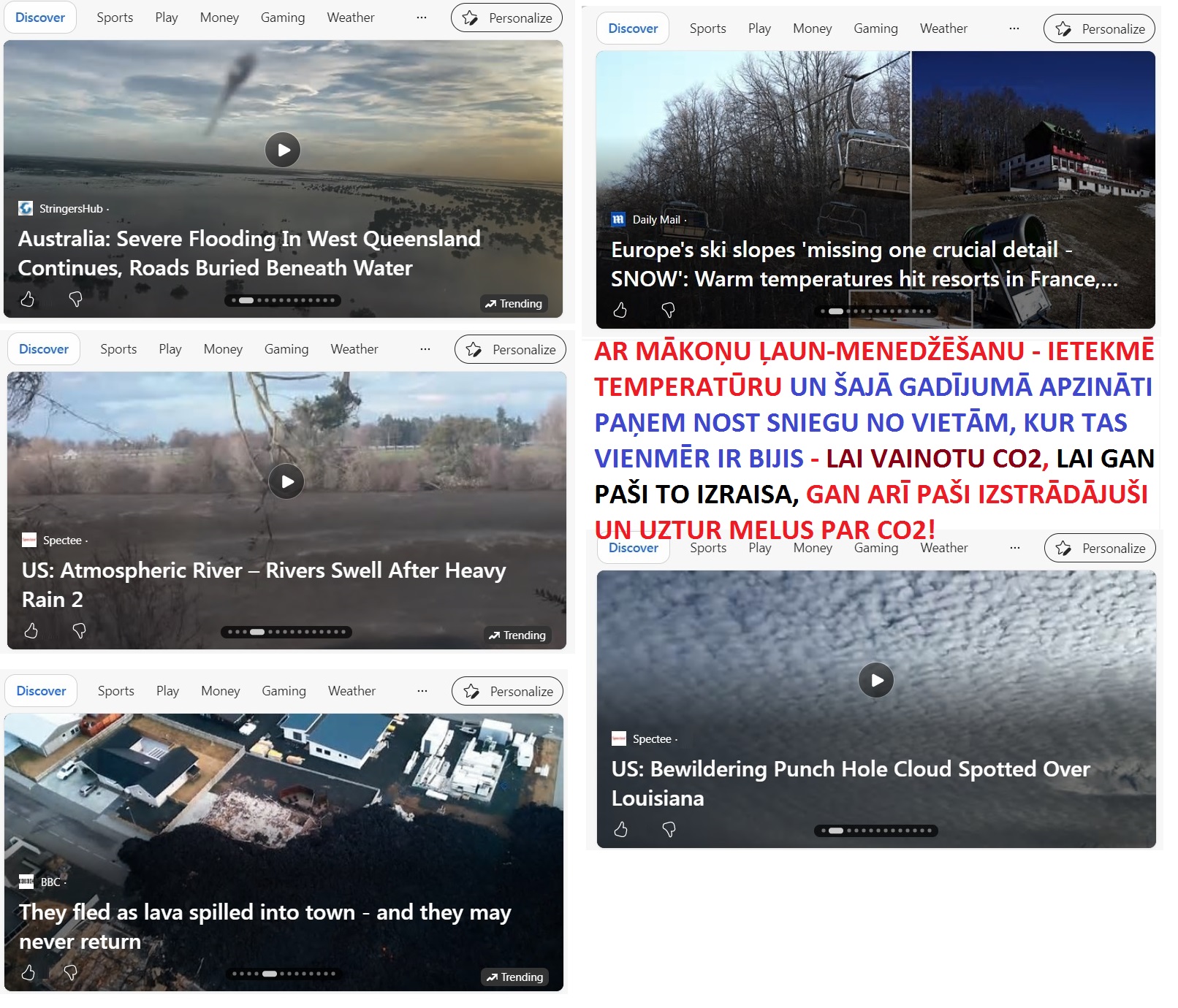
Task: Open Weather tab above Australia flooding card
Action: pos(351,18)
